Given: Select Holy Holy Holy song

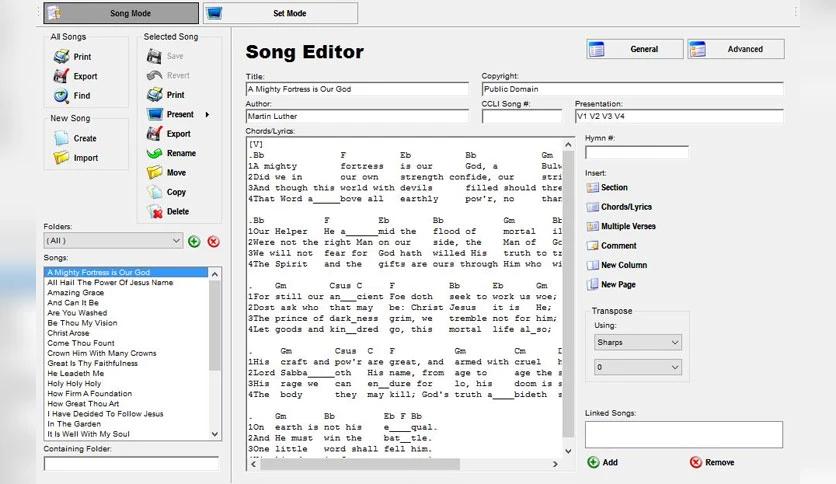Looking at the screenshot, I should click(x=126, y=383).
